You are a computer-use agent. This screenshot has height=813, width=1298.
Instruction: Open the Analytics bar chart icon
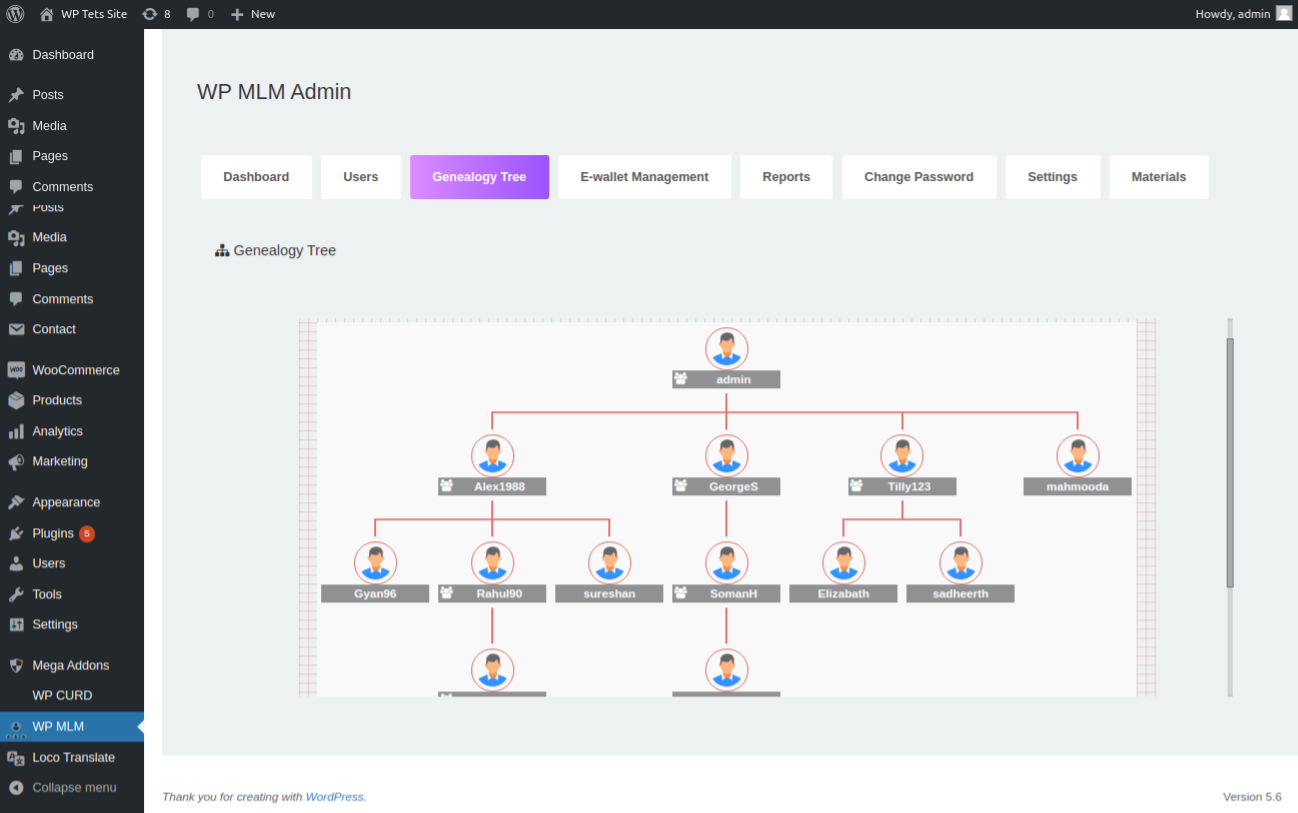click(x=16, y=431)
